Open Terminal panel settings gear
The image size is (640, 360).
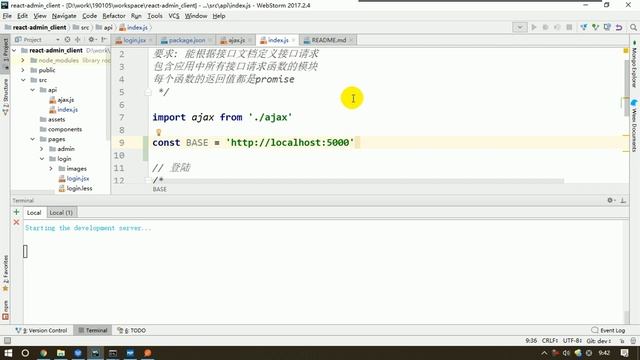tap(611, 200)
